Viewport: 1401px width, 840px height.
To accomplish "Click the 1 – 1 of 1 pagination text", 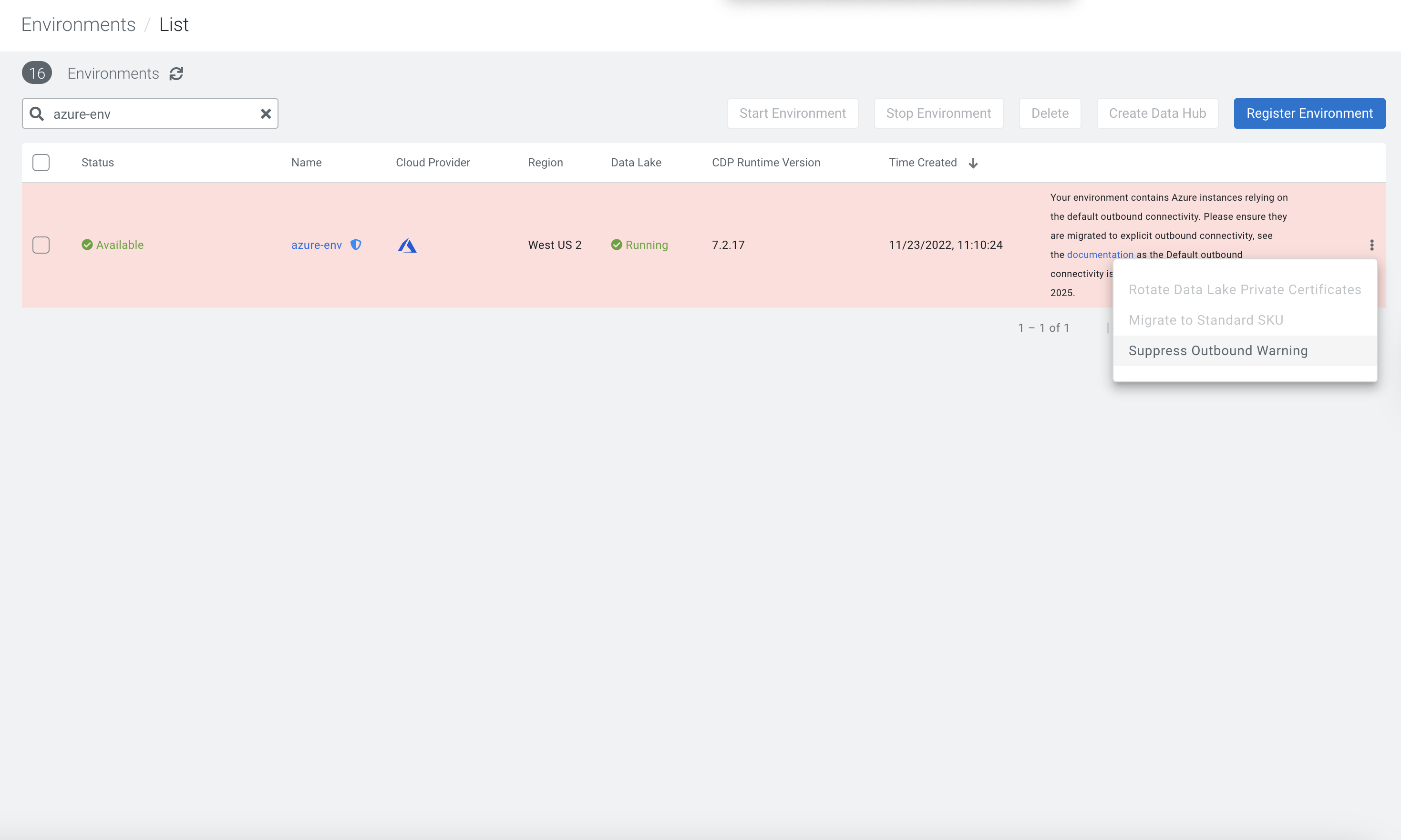I will coord(1043,328).
